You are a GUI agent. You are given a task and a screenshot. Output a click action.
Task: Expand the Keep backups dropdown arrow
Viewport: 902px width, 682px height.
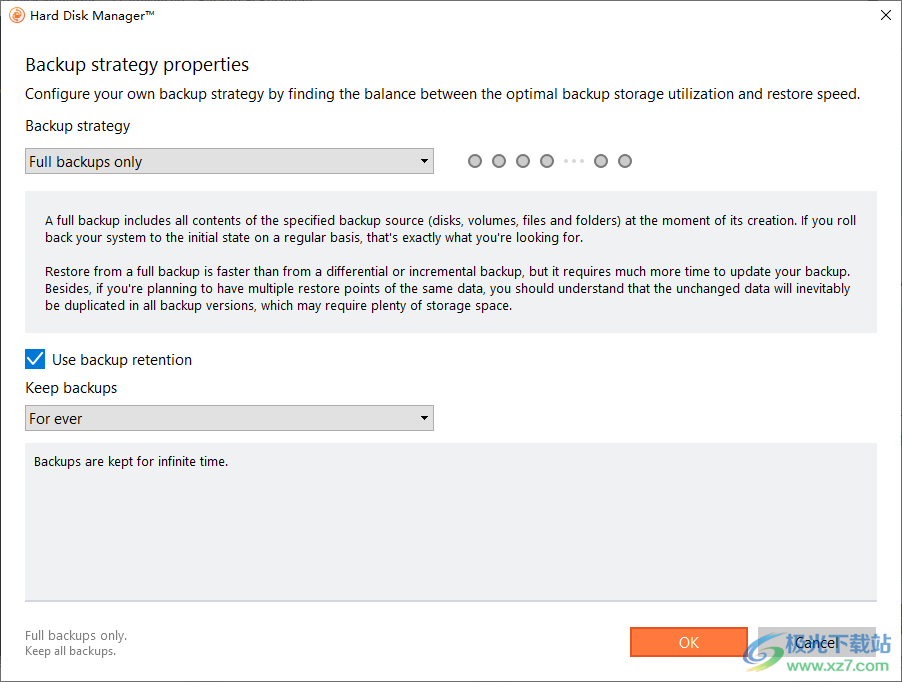click(424, 418)
